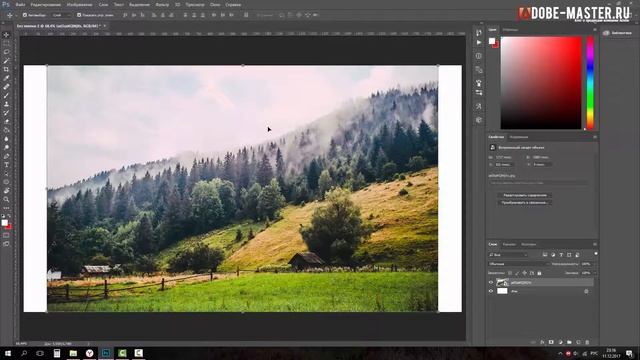Select the History Brush tool
This screenshot has width=640, height=360.
point(6,113)
